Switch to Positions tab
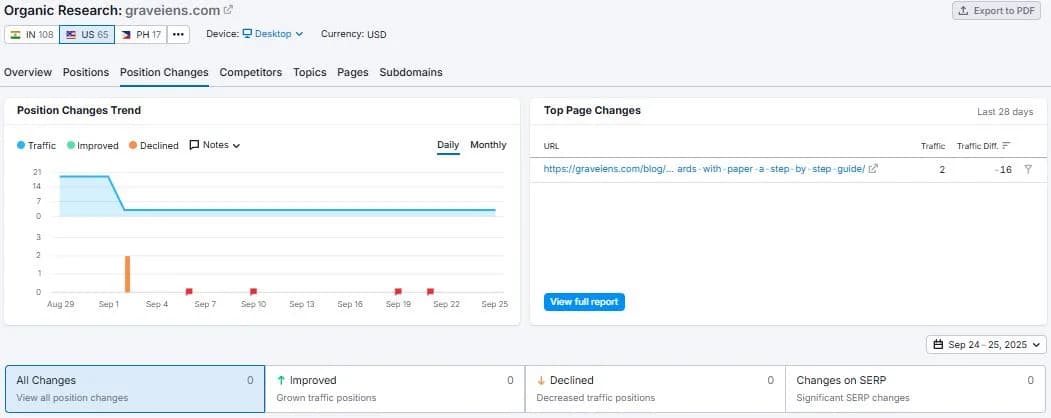This screenshot has width=1051, height=418. (x=86, y=72)
